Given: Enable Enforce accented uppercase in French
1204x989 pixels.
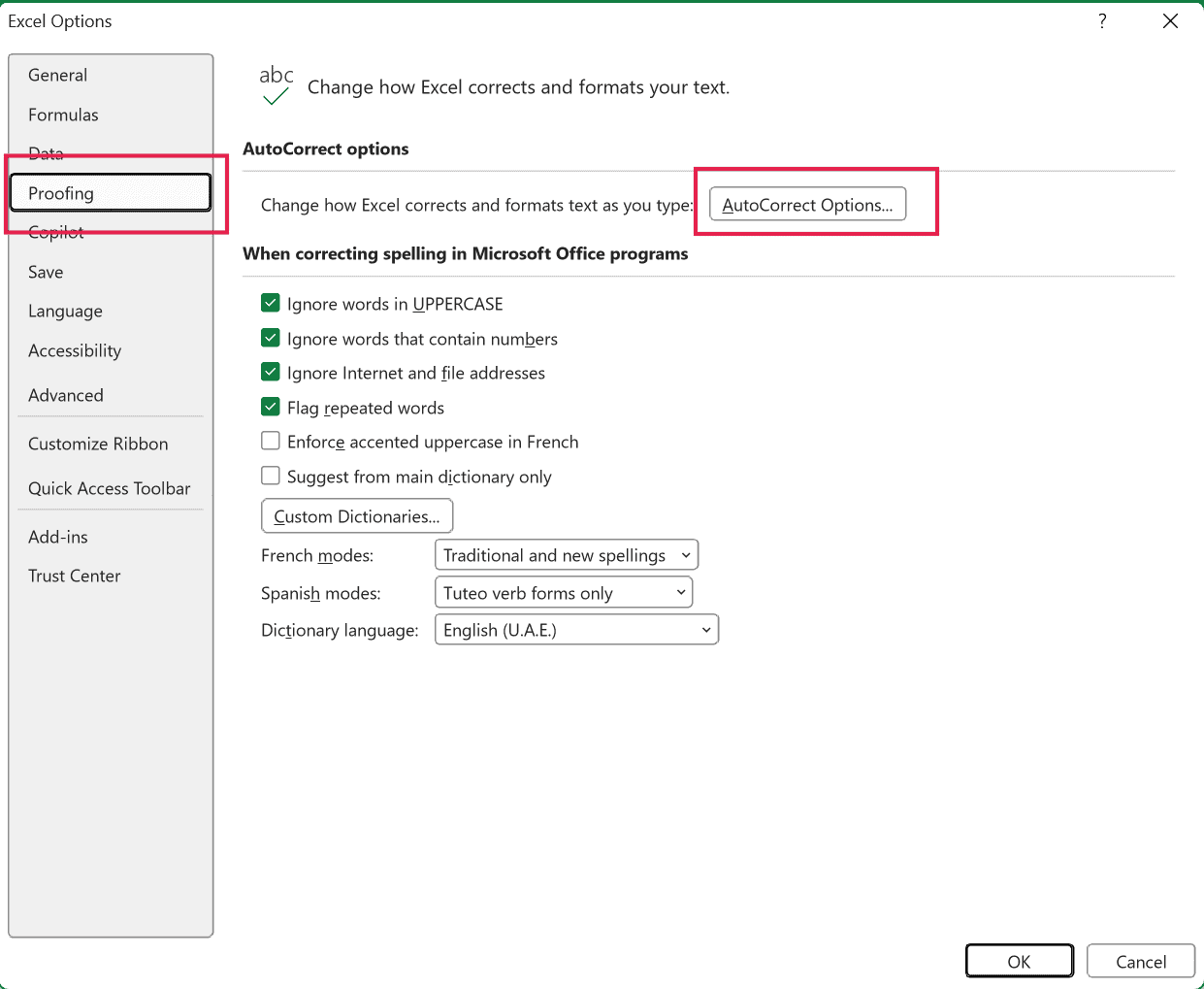Looking at the screenshot, I should point(271,441).
